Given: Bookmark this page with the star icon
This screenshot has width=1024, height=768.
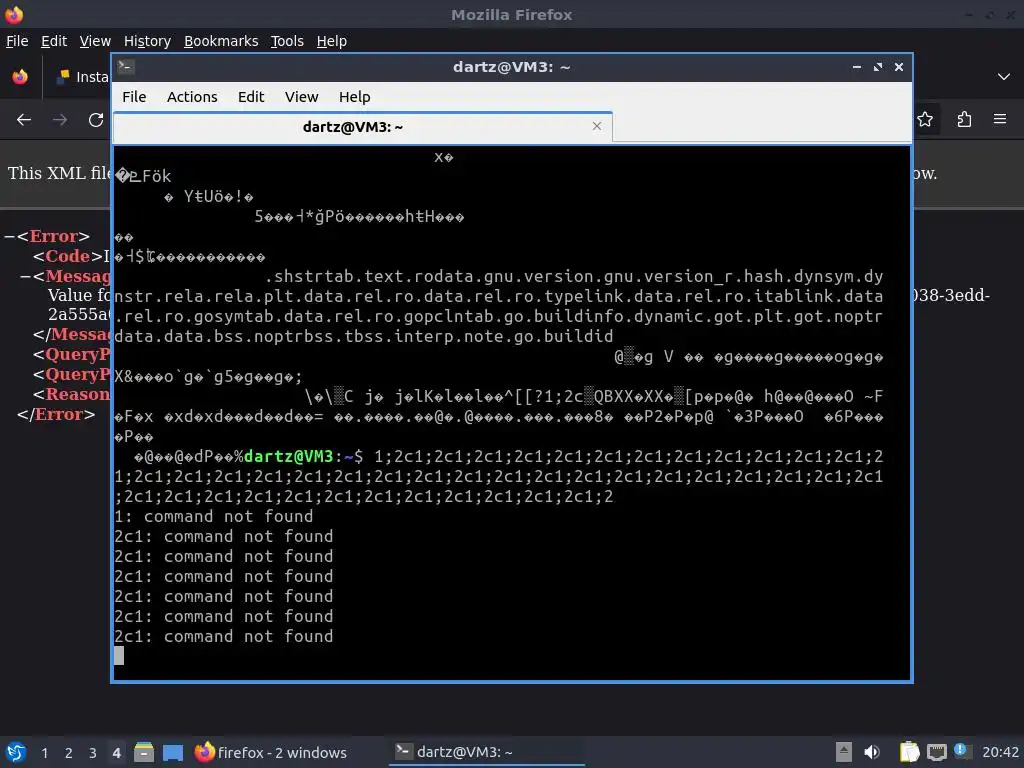Looking at the screenshot, I should (925, 120).
